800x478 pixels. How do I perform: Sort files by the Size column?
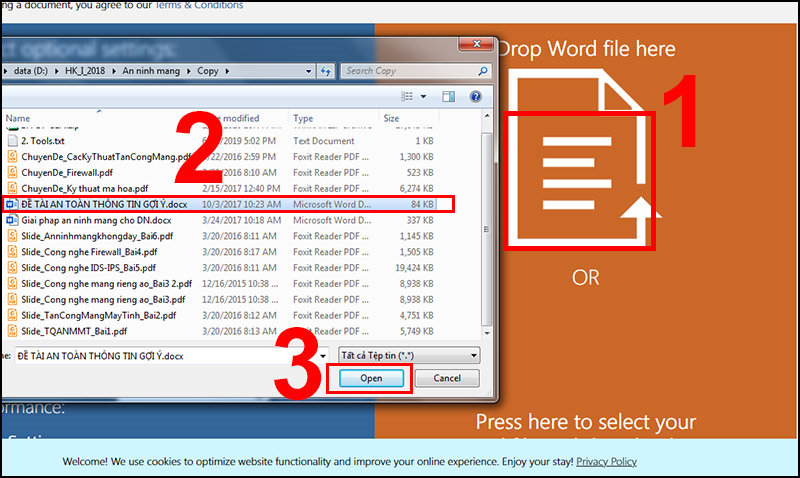coord(391,118)
